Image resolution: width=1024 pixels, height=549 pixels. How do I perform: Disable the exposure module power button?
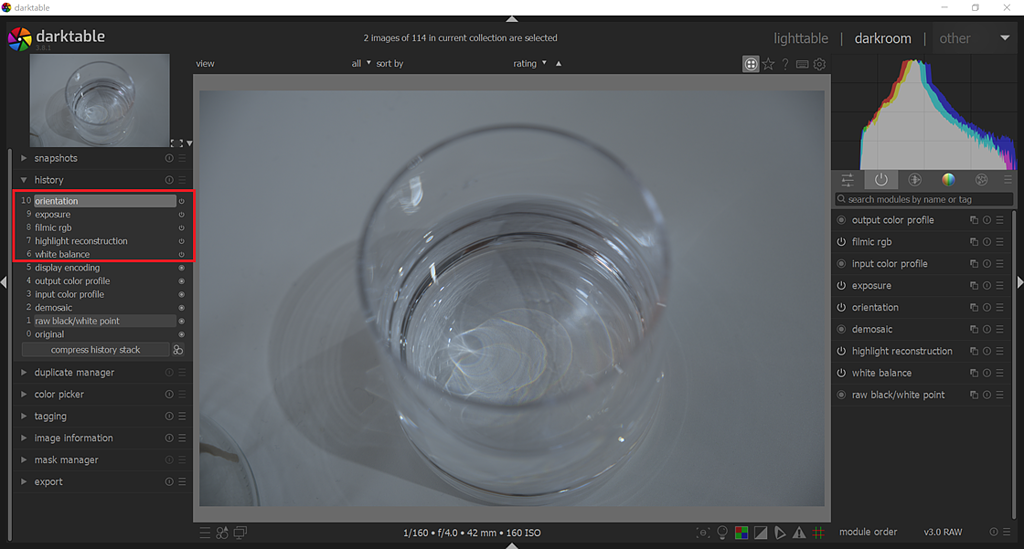click(841, 286)
